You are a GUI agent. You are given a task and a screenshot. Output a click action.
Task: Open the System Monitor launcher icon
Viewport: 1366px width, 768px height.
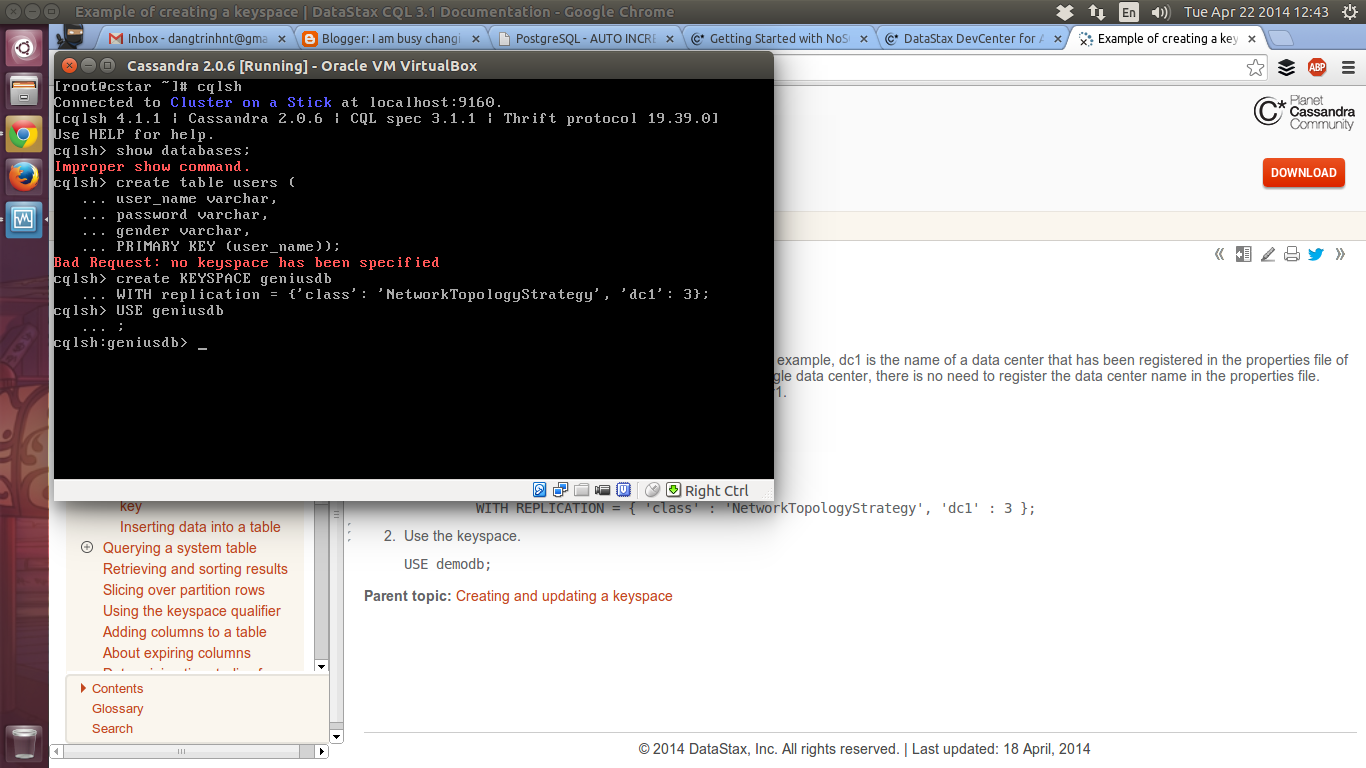click(x=24, y=220)
